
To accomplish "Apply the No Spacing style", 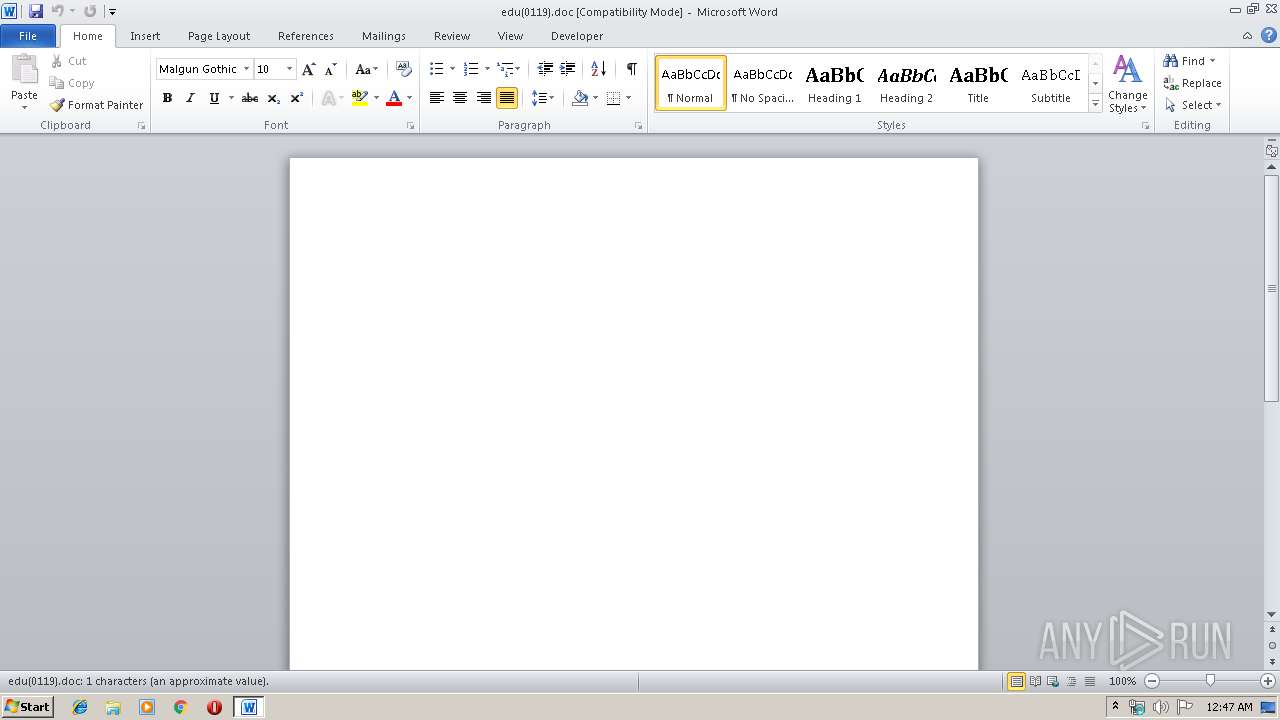I will pyautogui.click(x=762, y=83).
